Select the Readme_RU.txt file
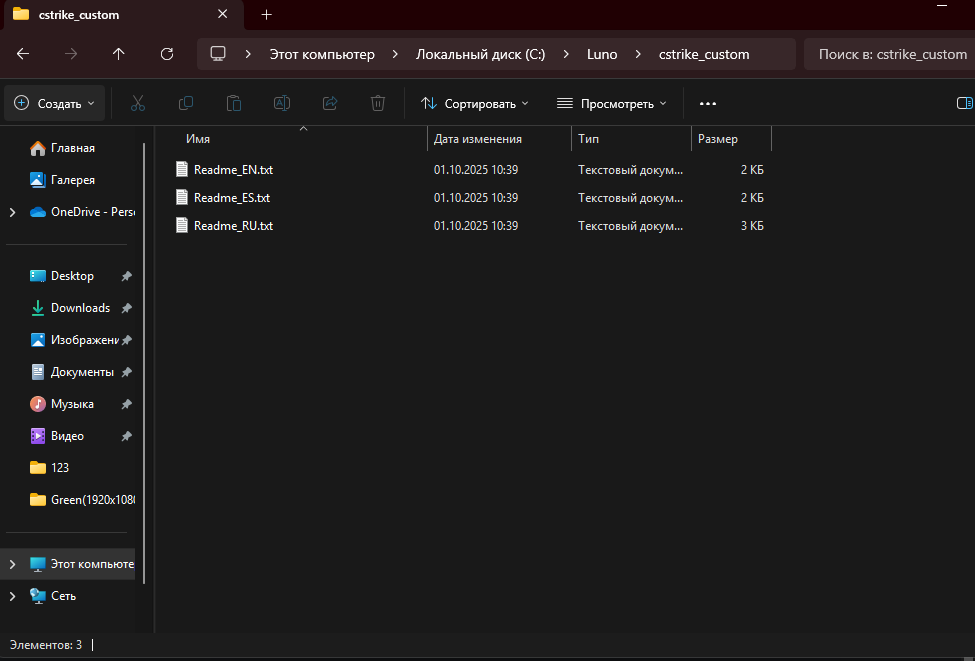The image size is (975, 661). (233, 226)
